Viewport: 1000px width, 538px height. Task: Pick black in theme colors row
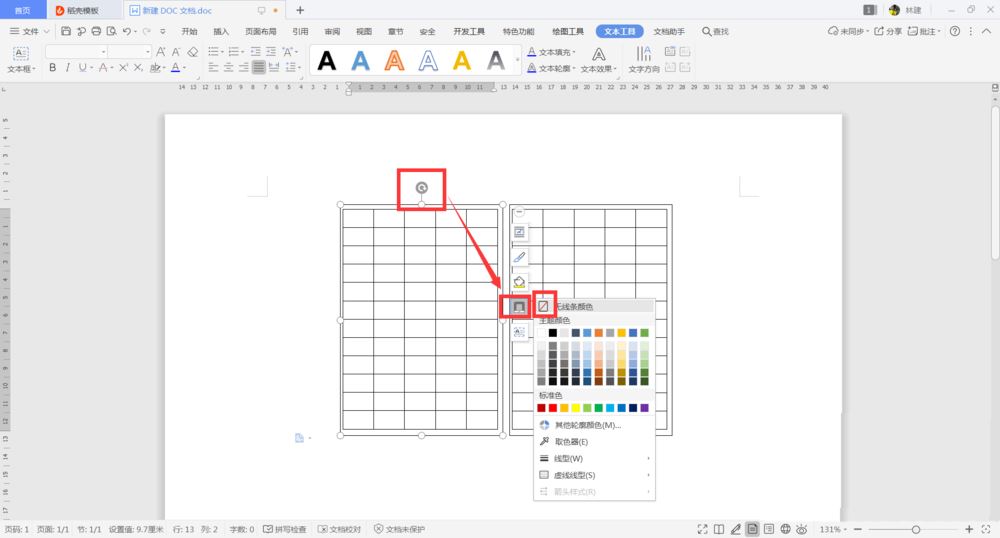(553, 333)
